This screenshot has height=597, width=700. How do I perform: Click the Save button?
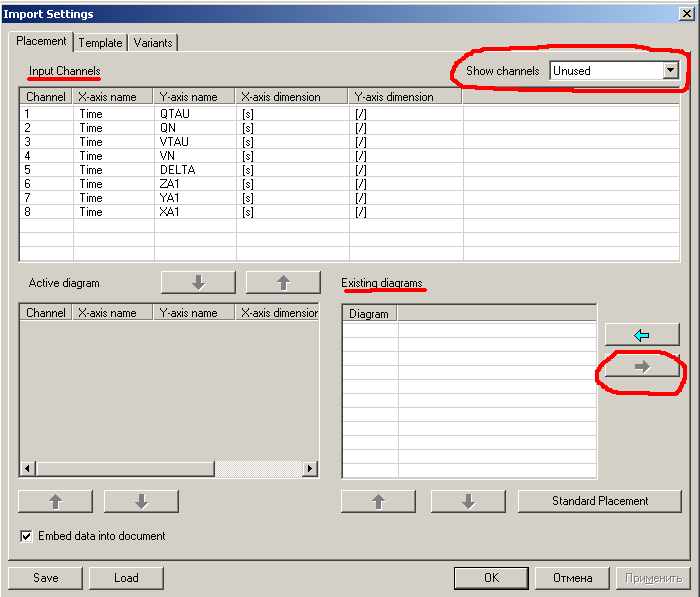45,578
